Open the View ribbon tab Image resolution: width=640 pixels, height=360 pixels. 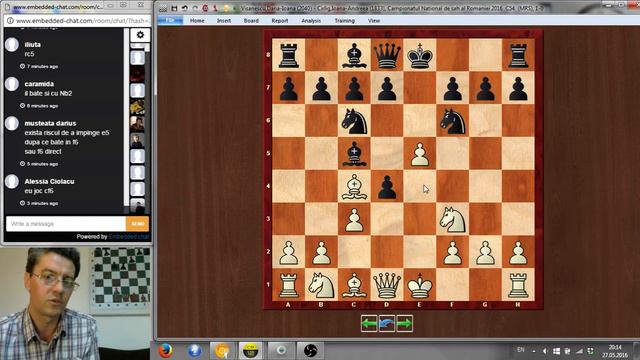374,20
